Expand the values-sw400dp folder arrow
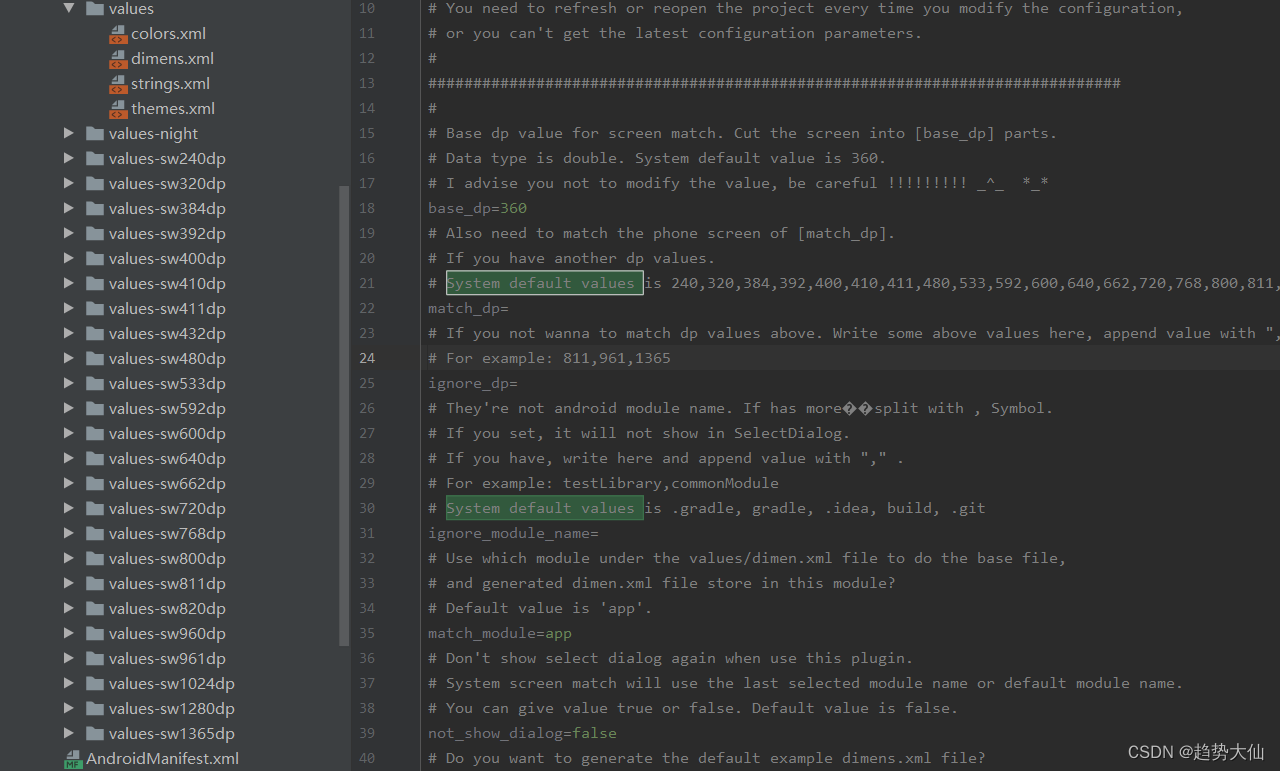The image size is (1280, 771). point(69,258)
